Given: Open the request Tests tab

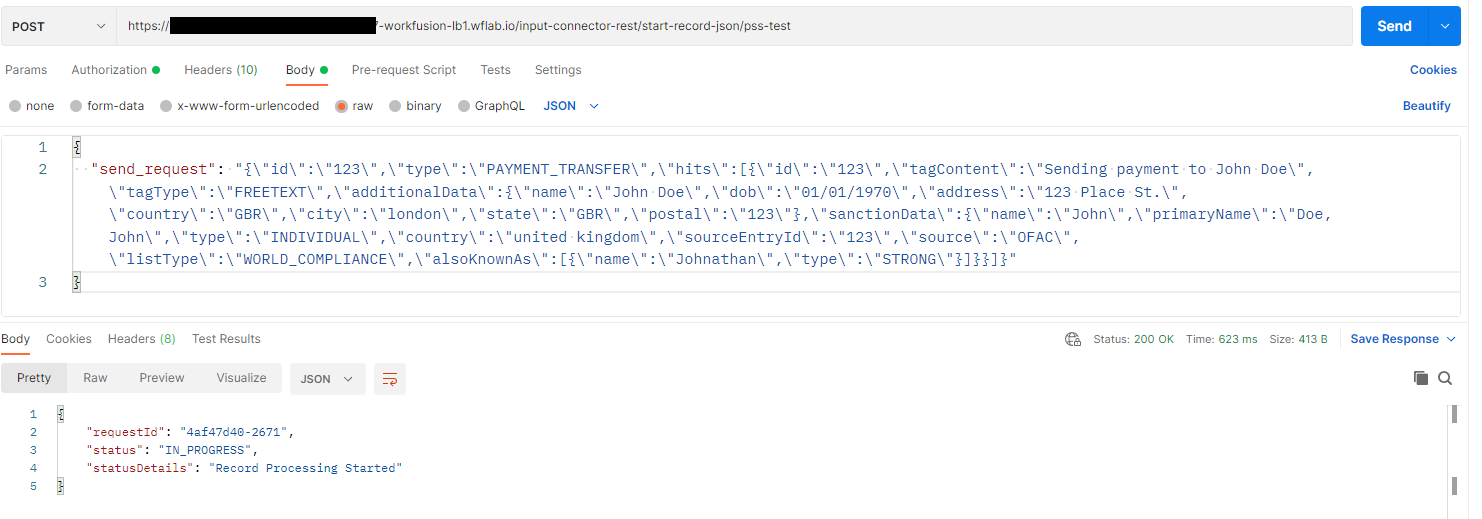Looking at the screenshot, I should (x=495, y=70).
